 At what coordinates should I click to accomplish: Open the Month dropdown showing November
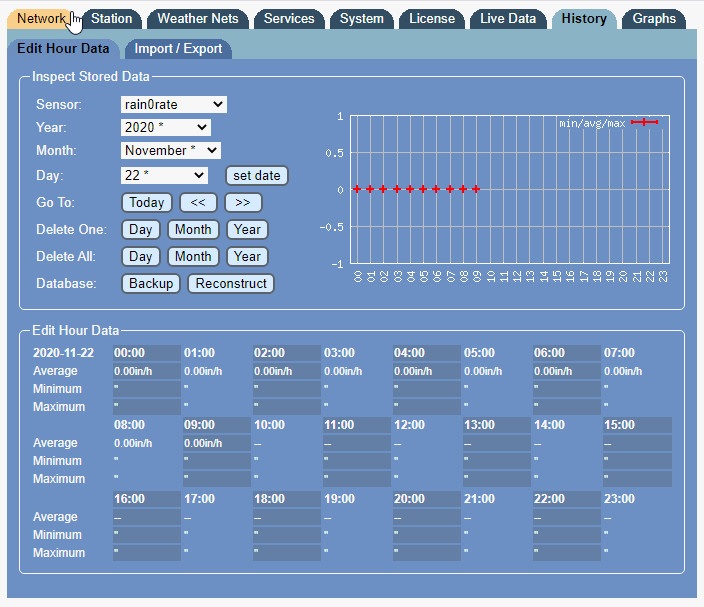(171, 150)
